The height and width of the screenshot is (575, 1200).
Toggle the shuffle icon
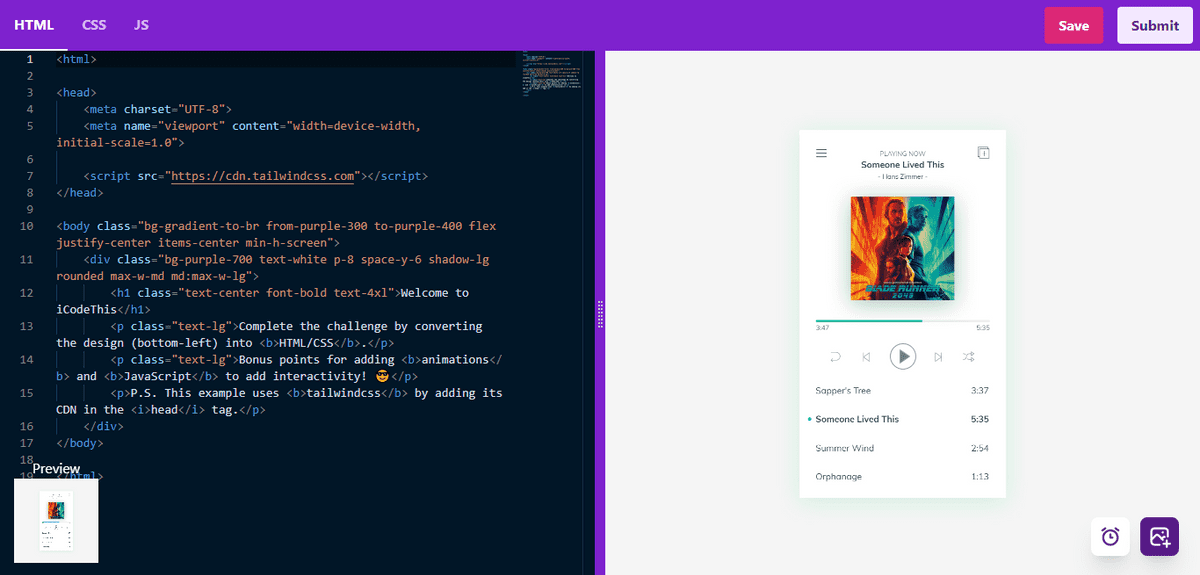click(969, 356)
